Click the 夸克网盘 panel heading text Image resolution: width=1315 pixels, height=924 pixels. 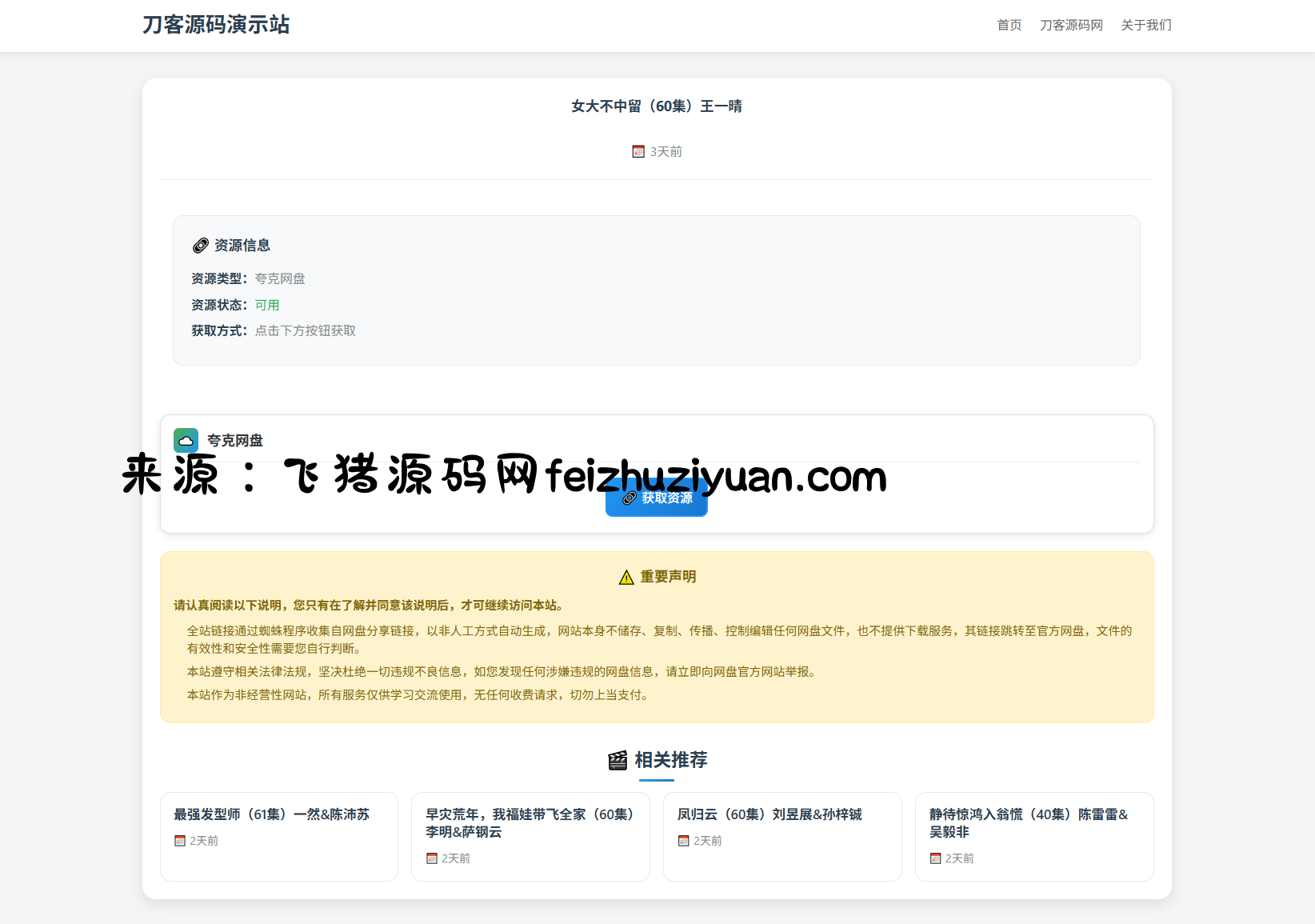(x=234, y=441)
